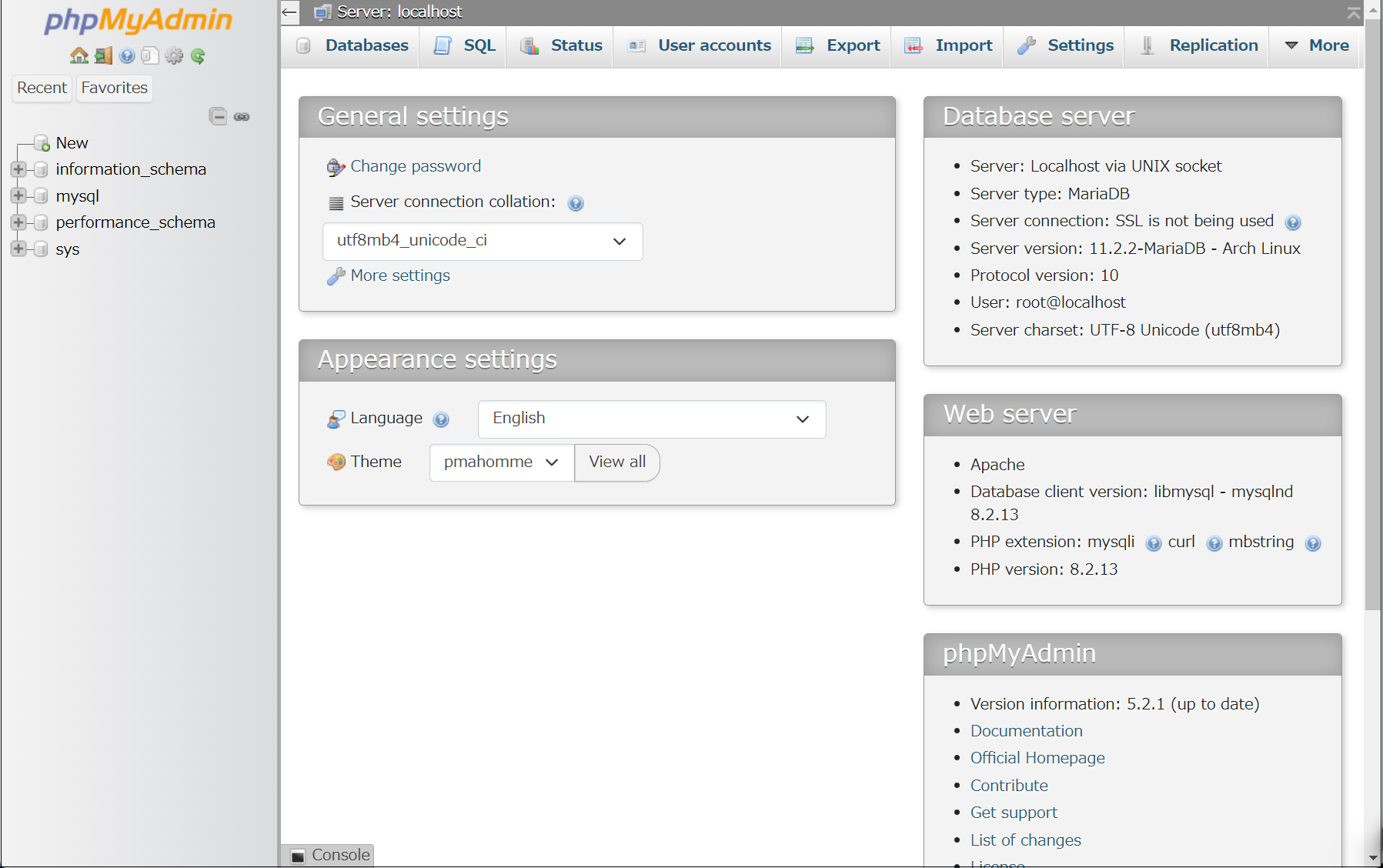Expand the mysql database tree node

[x=18, y=195]
